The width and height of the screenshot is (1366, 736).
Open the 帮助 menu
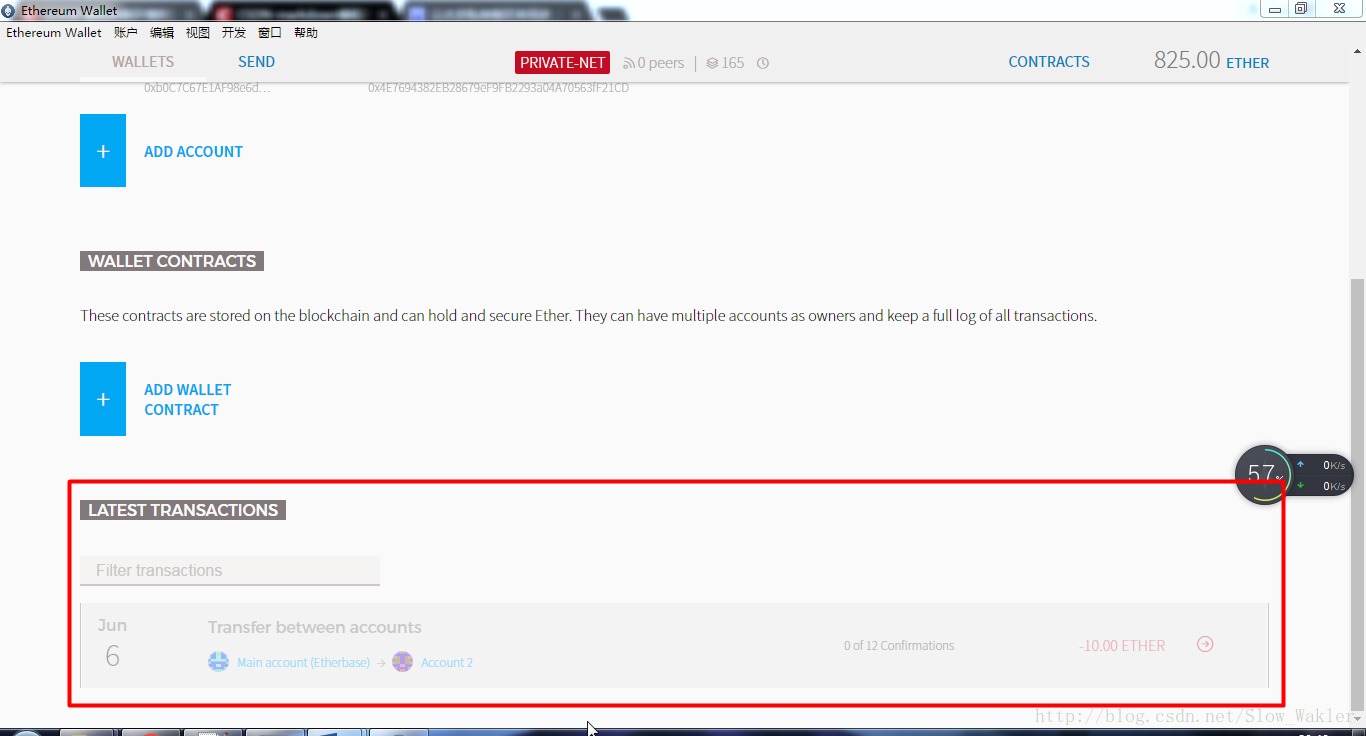tap(306, 33)
